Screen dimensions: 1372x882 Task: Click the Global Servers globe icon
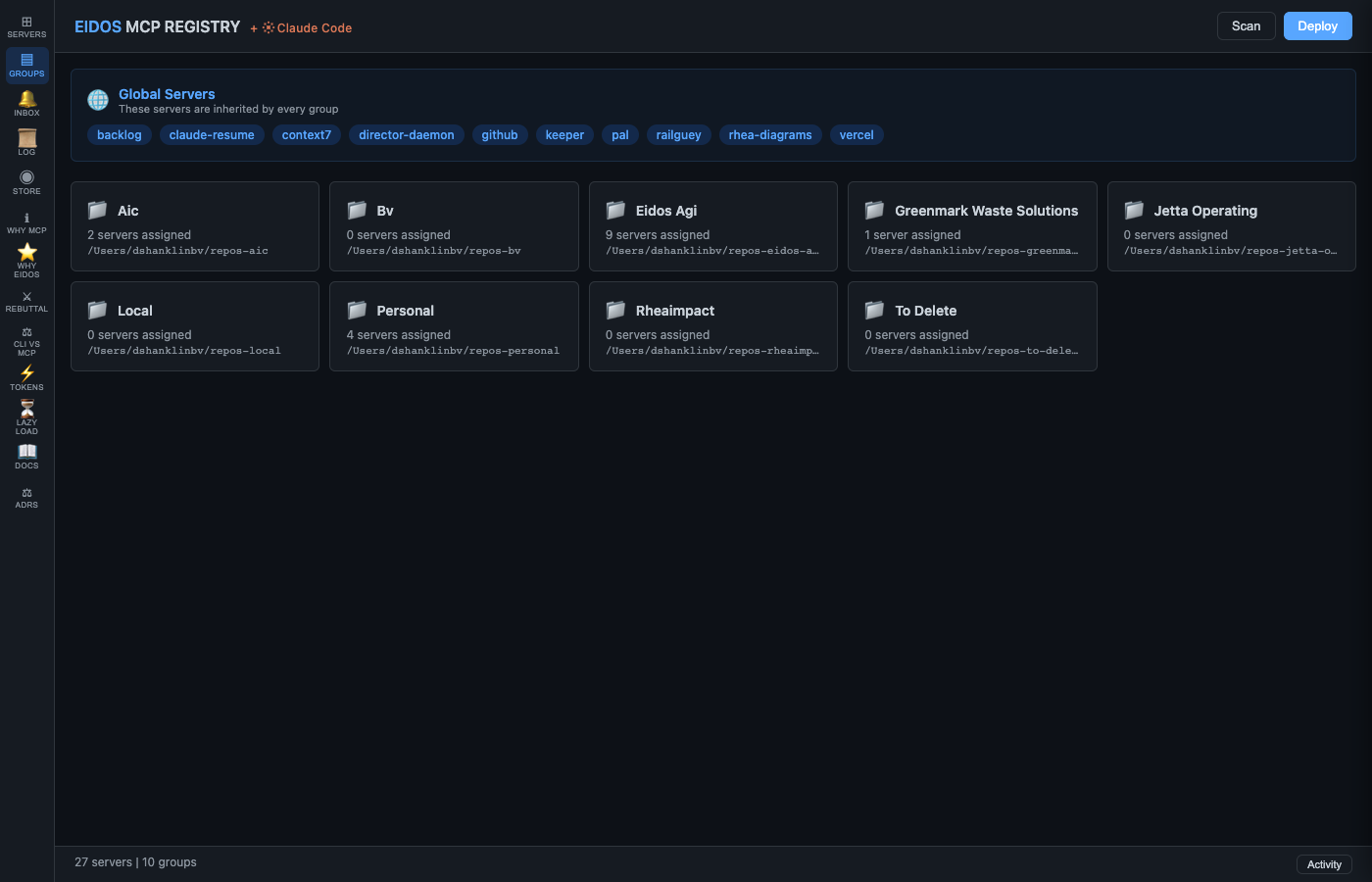(98, 100)
